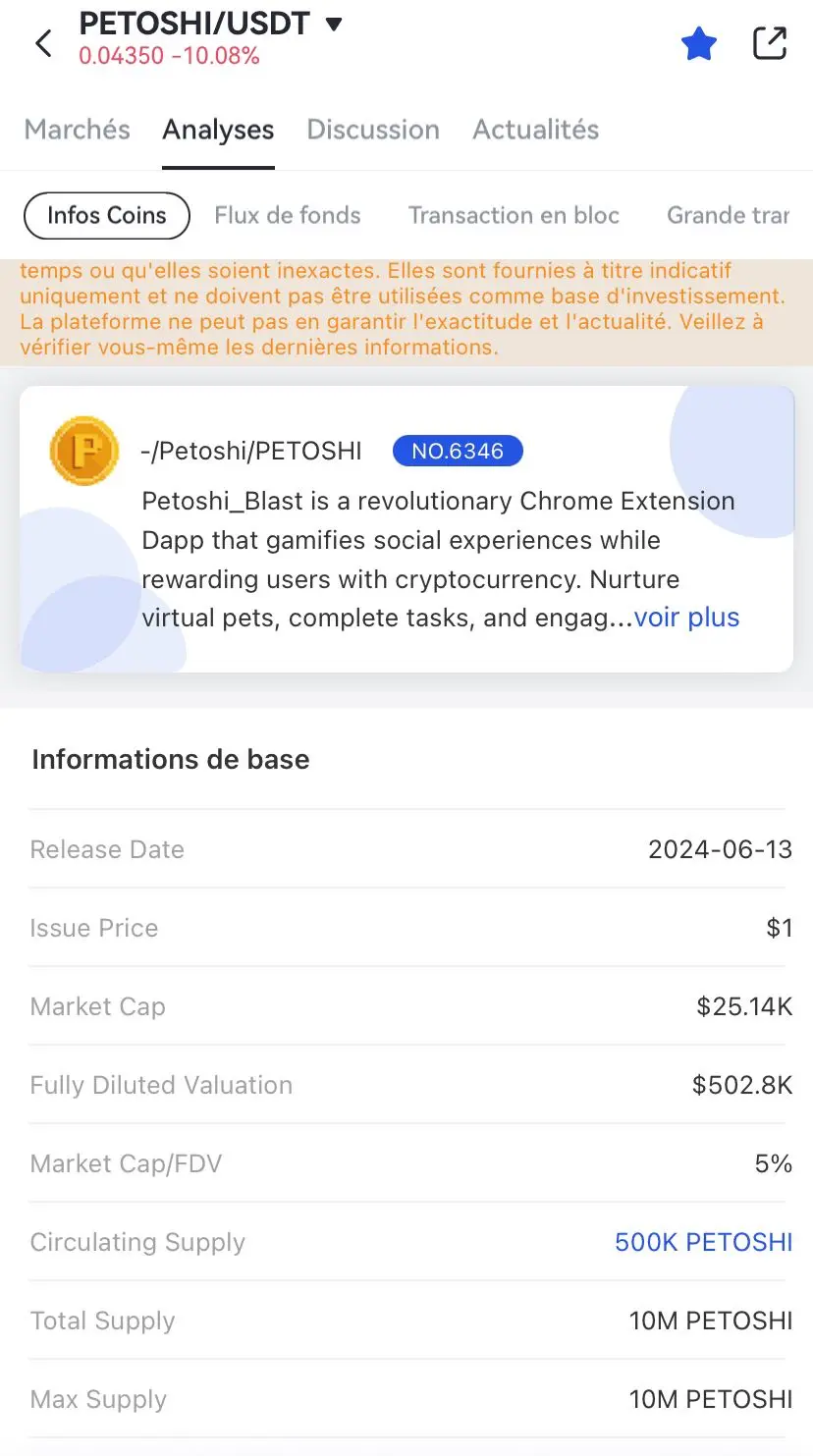This screenshot has height=1456, width=813.
Task: Select the Analyses tab
Action: click(218, 130)
